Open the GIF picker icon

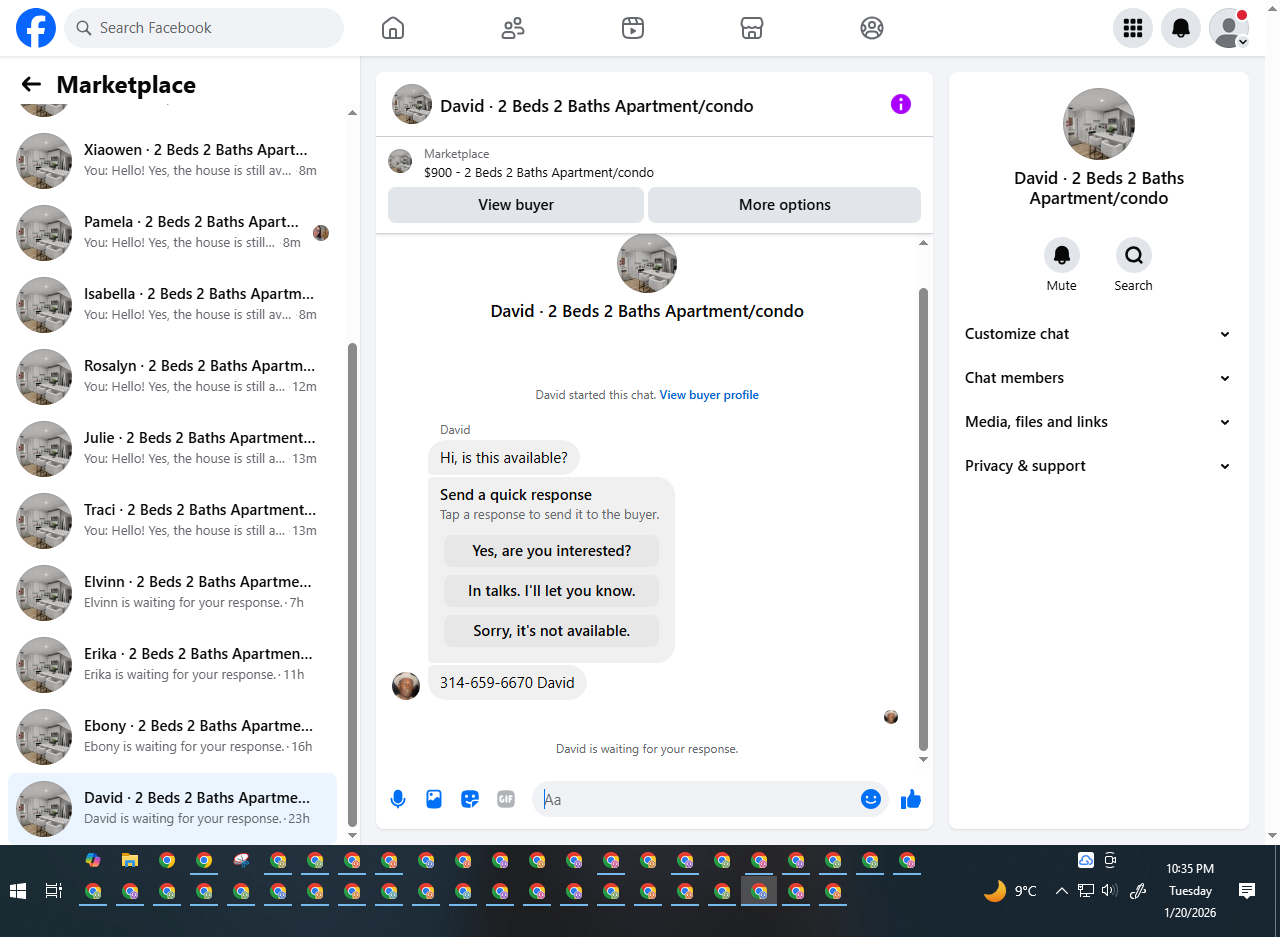click(506, 799)
